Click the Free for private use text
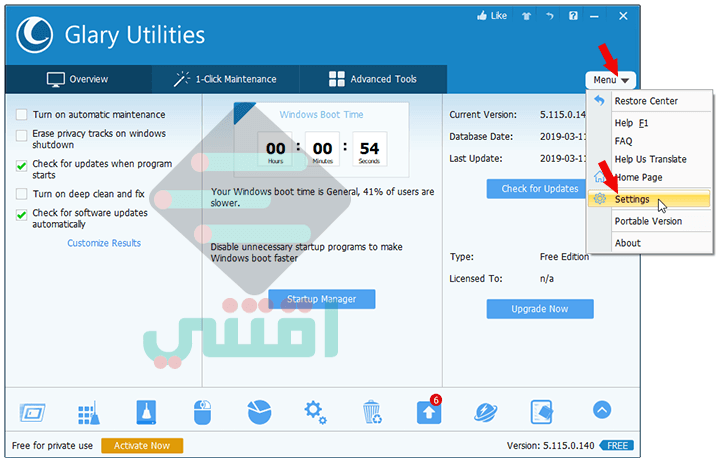 click(x=52, y=446)
